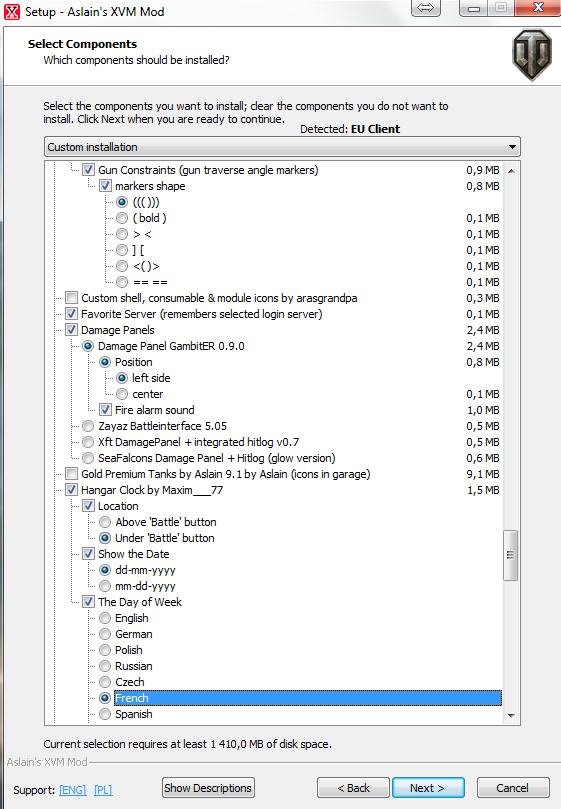This screenshot has height=809, width=561.
Task: Select the == == marker shape
Action: [122, 282]
